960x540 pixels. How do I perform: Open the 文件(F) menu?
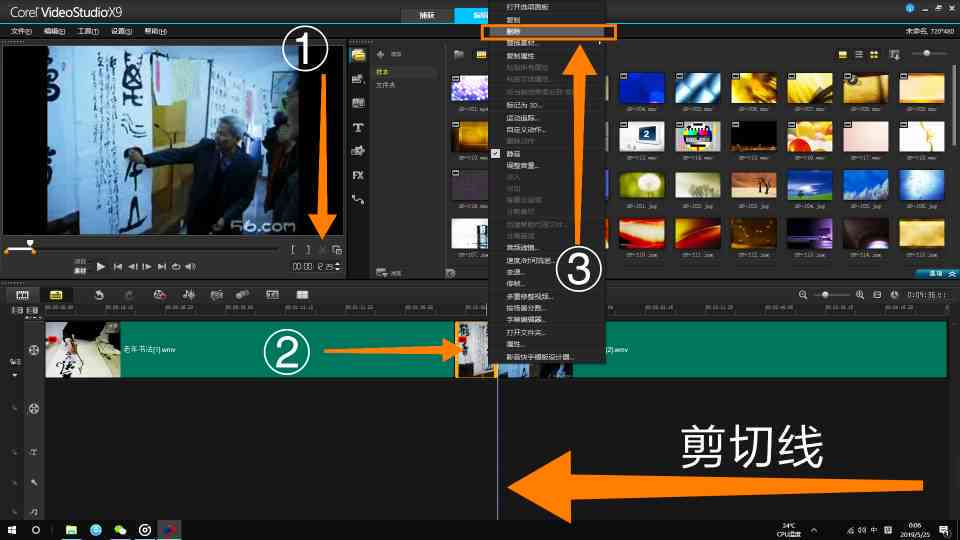coord(21,31)
